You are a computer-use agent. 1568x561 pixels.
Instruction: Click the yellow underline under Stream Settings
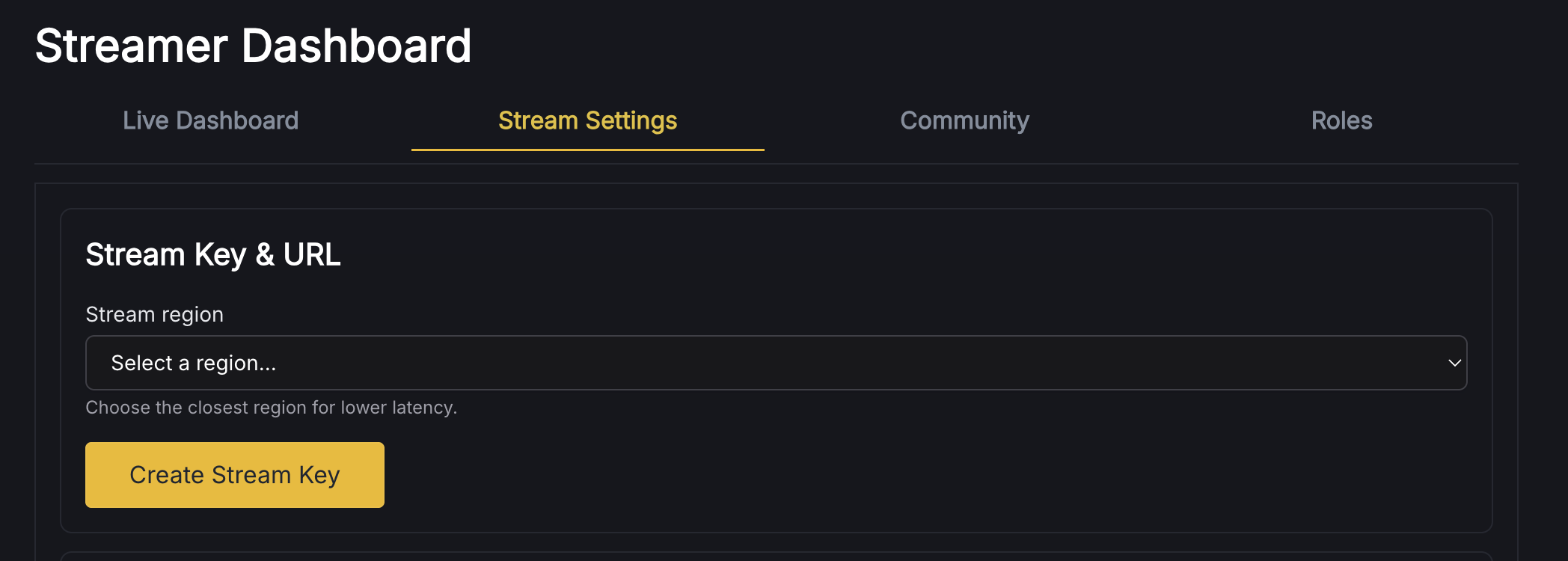pyautogui.click(x=587, y=150)
